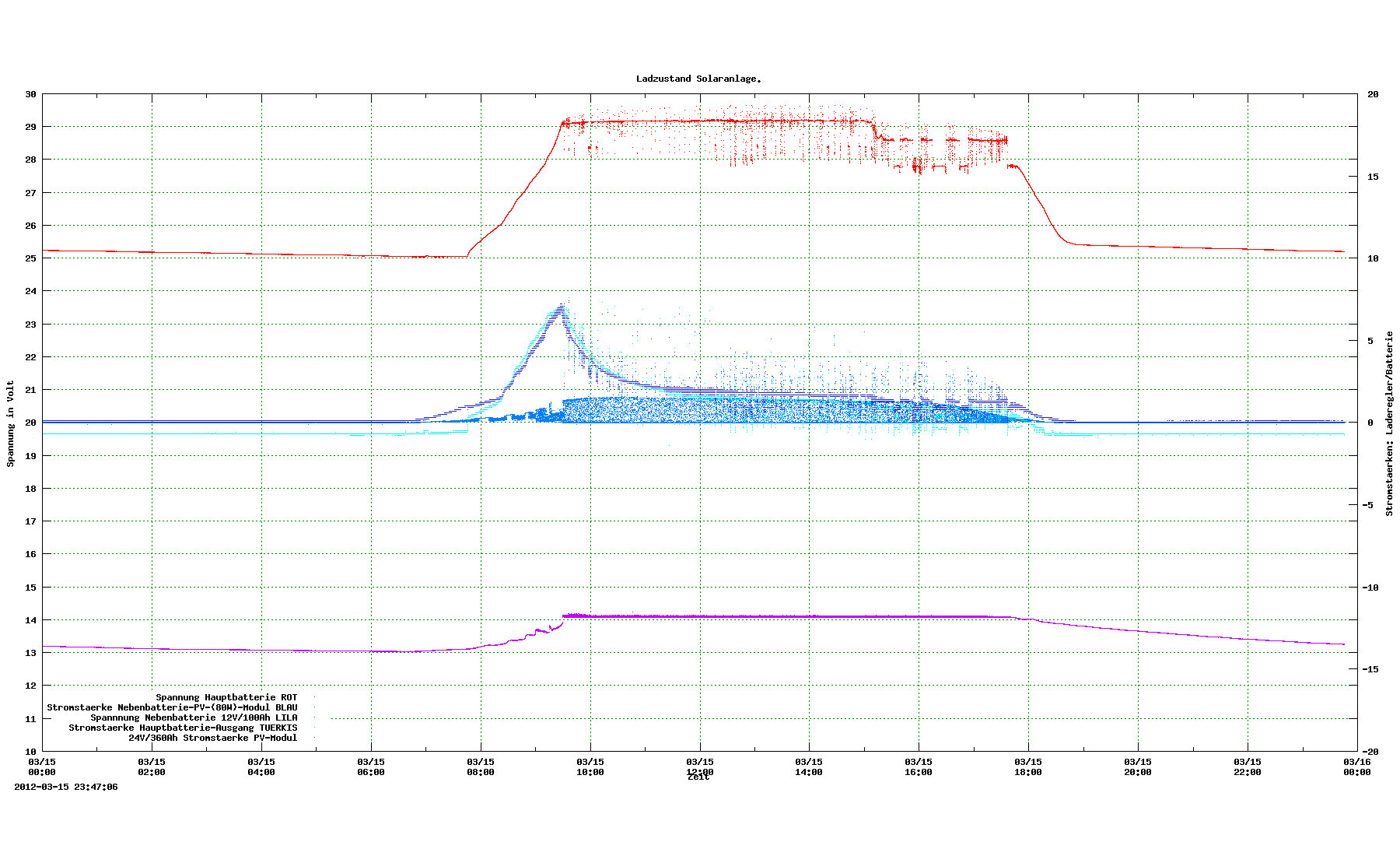Viewport: 1400px width, 856px height.
Task: Click the 03/16 00:00 end time label
Action: pyautogui.click(x=1356, y=767)
